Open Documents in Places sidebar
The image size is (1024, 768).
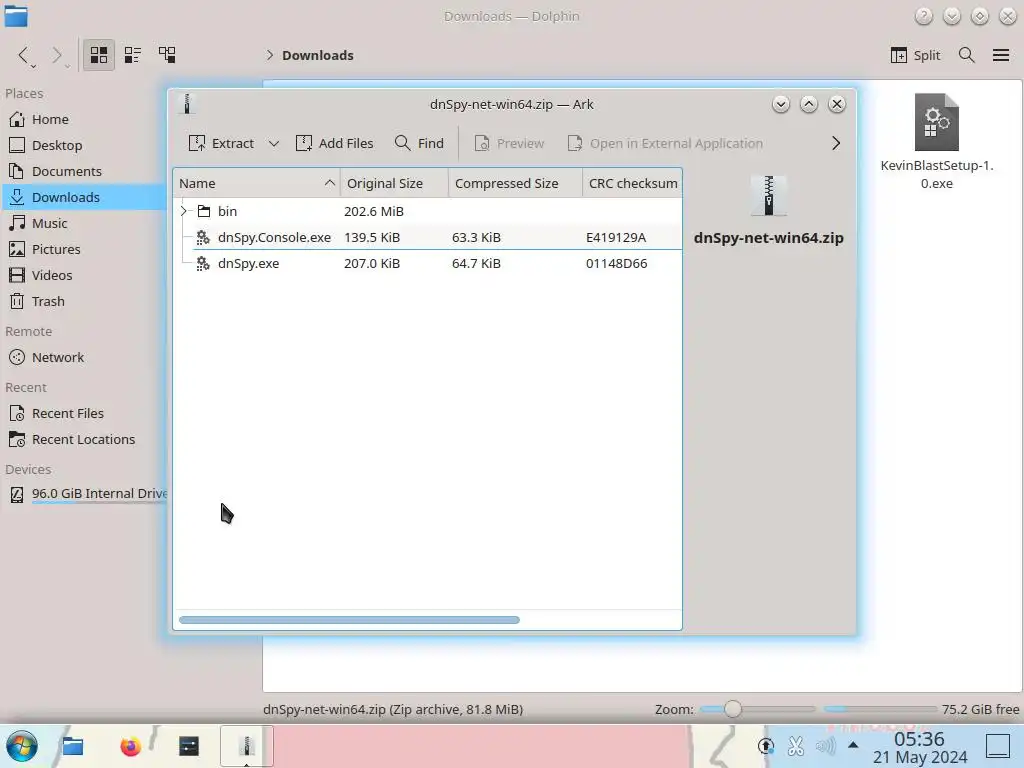point(84,172)
